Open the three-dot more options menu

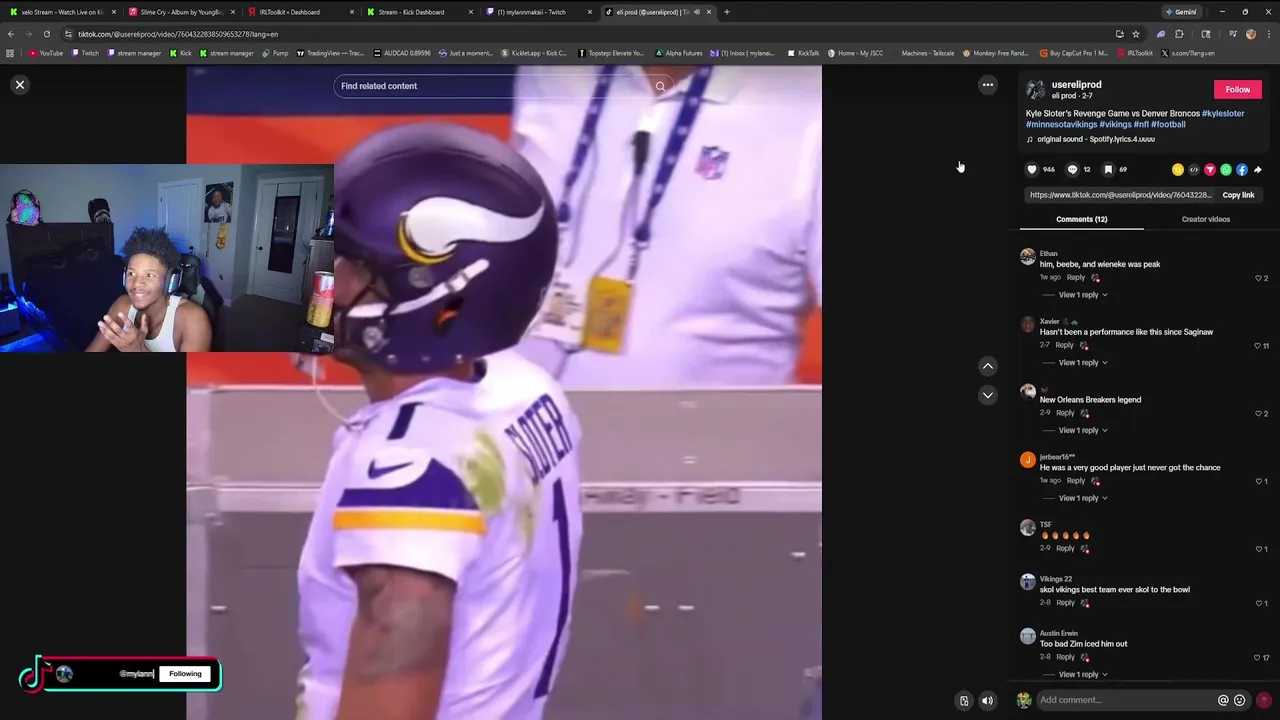coord(988,85)
